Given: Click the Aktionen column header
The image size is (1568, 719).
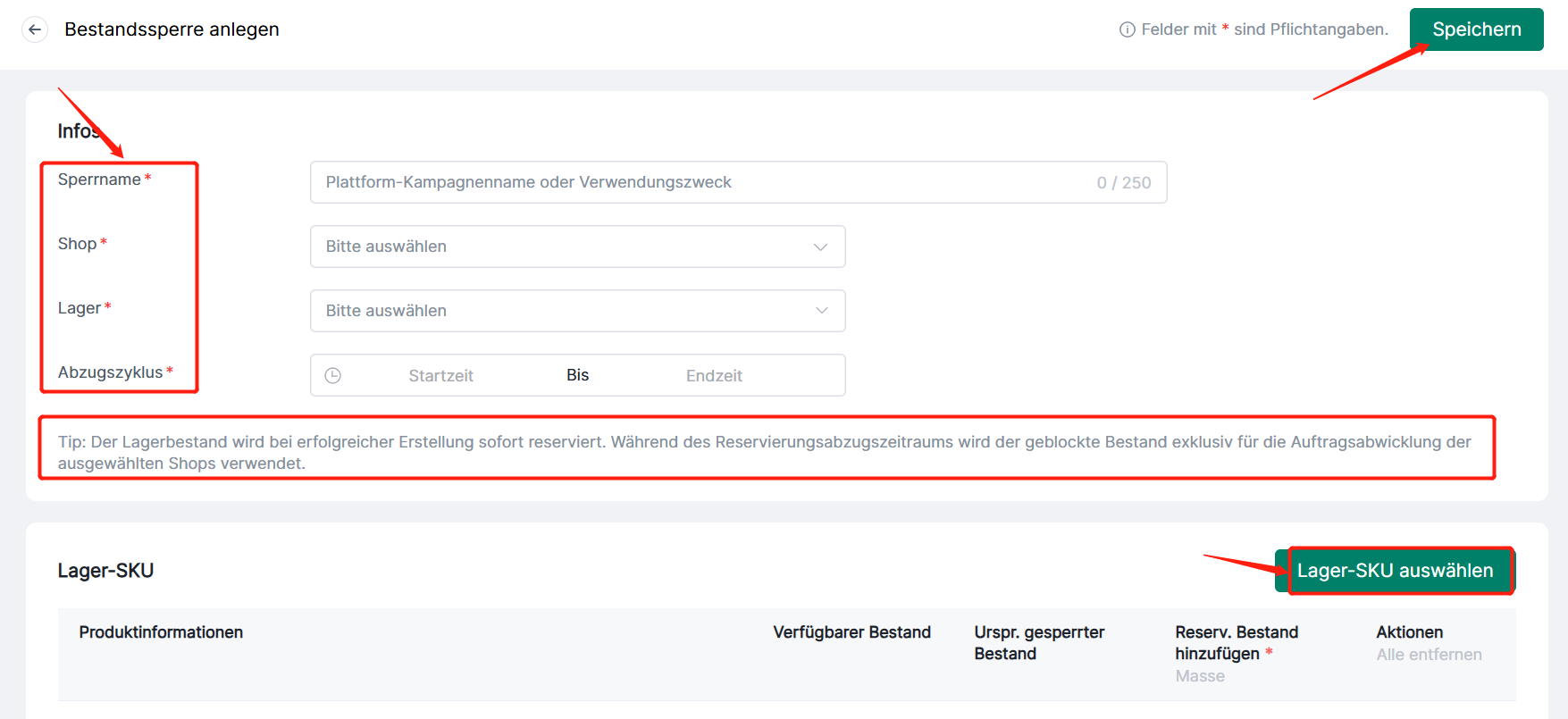Looking at the screenshot, I should click(x=1409, y=632).
